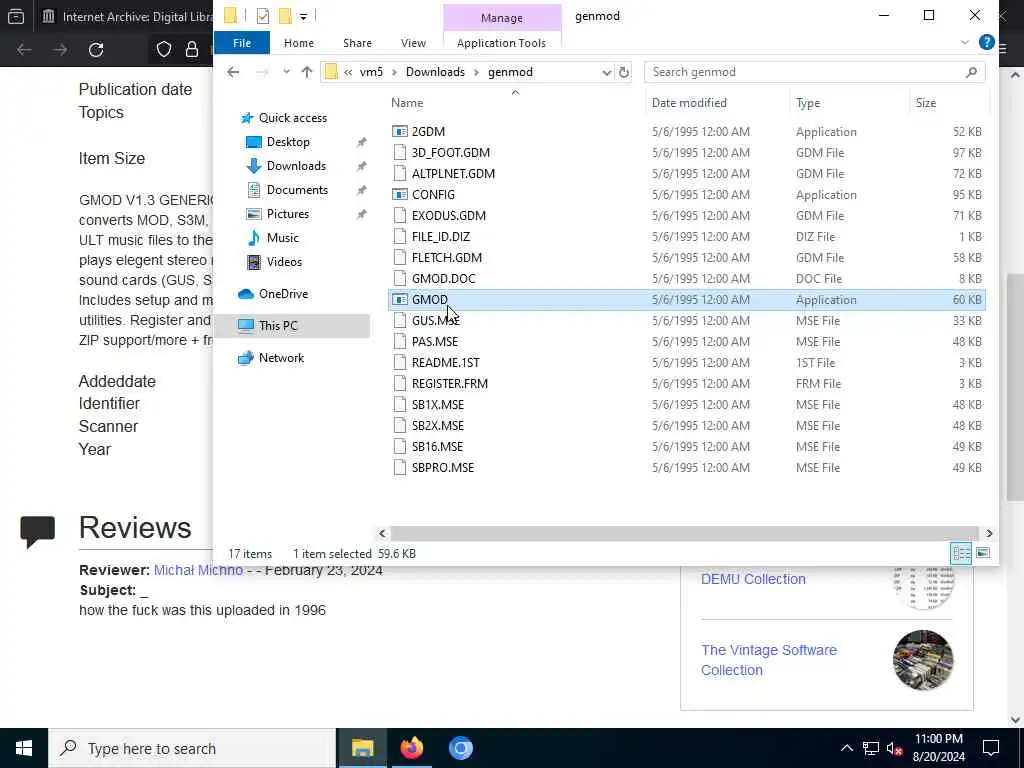Sort files by Date modified column
1024x768 pixels.
point(689,103)
